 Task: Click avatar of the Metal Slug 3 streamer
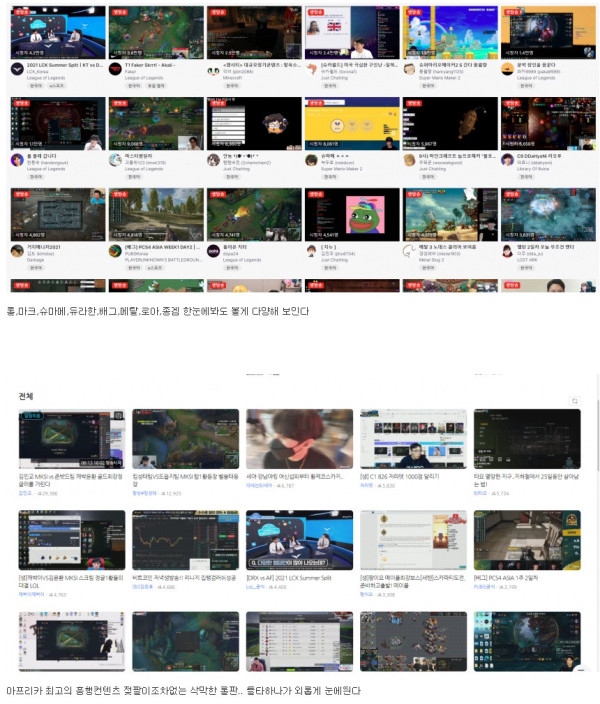pos(409,251)
